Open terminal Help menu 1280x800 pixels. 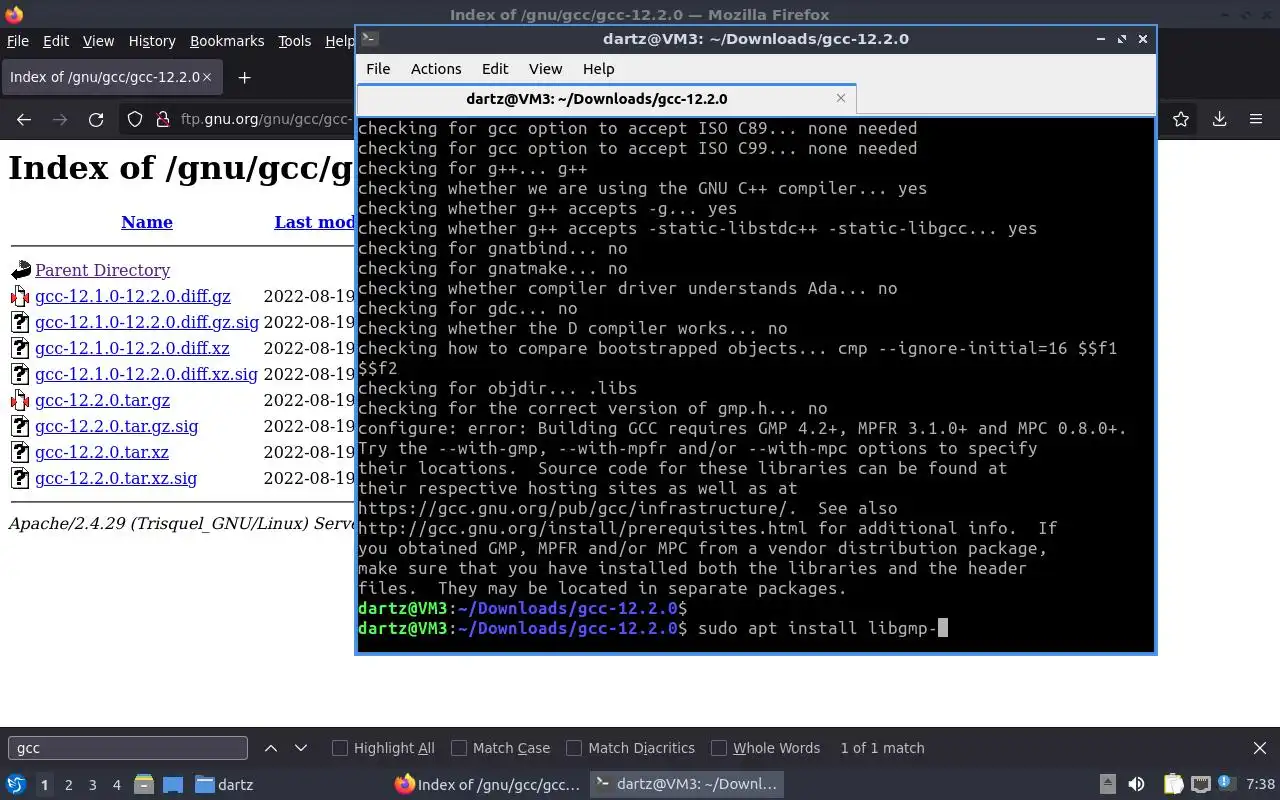pos(598,69)
